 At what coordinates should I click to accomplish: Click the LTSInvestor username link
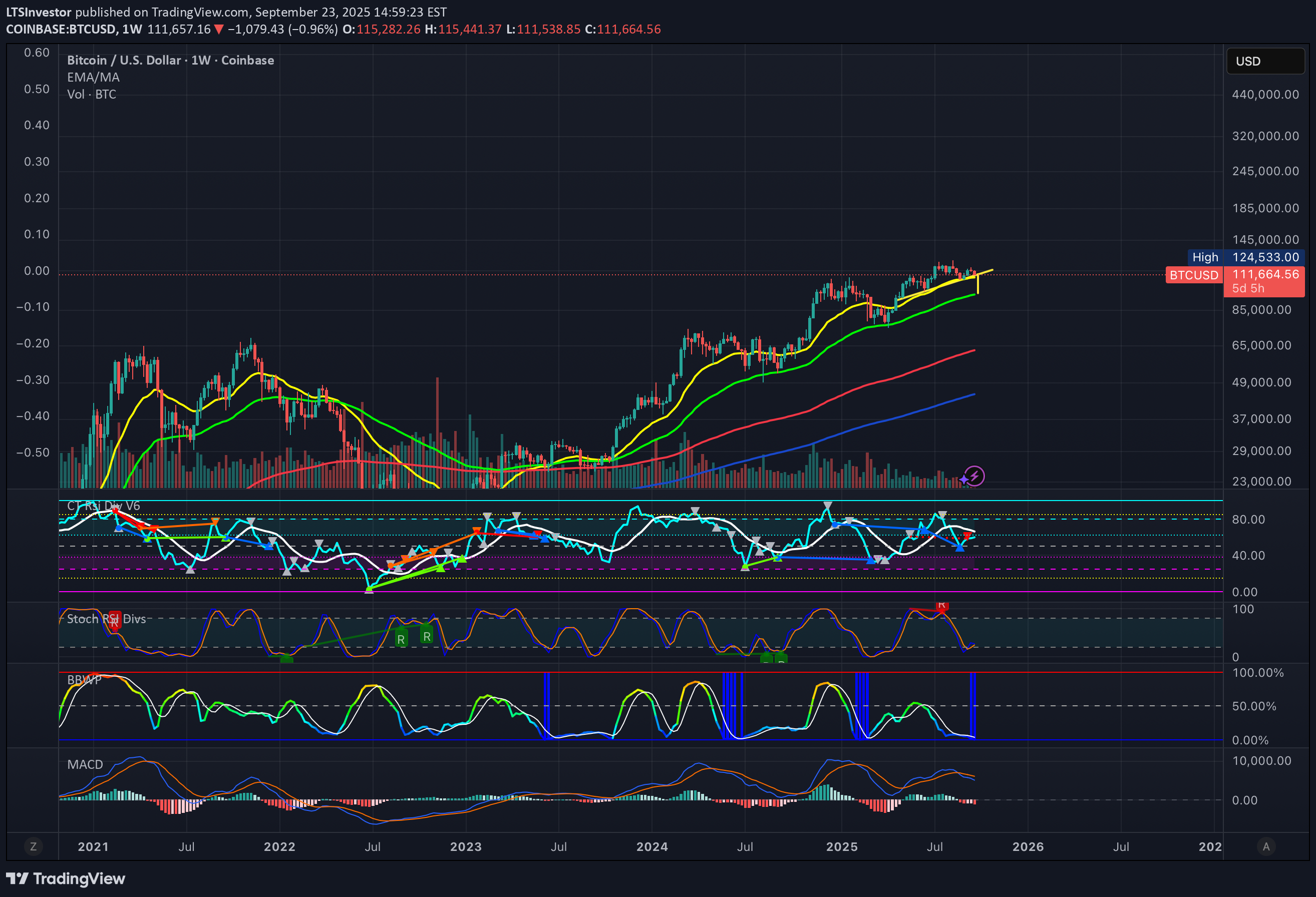click(x=38, y=12)
